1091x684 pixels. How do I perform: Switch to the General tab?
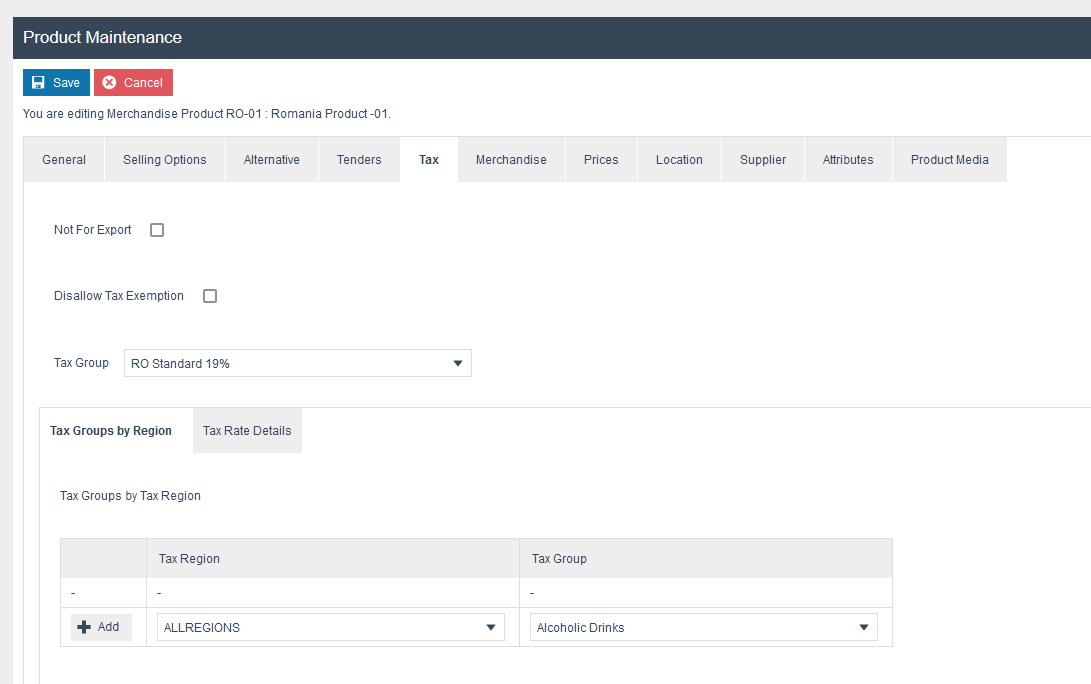64,160
